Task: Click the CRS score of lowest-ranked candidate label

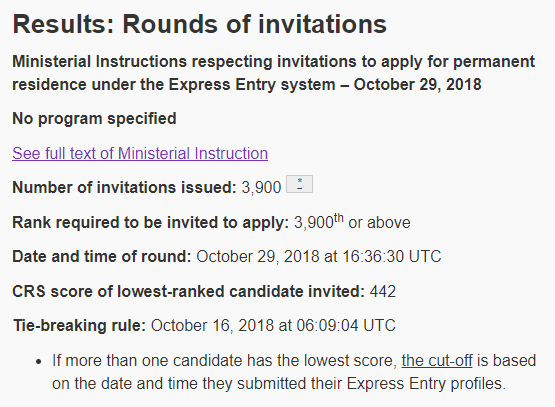Action: [188, 292]
